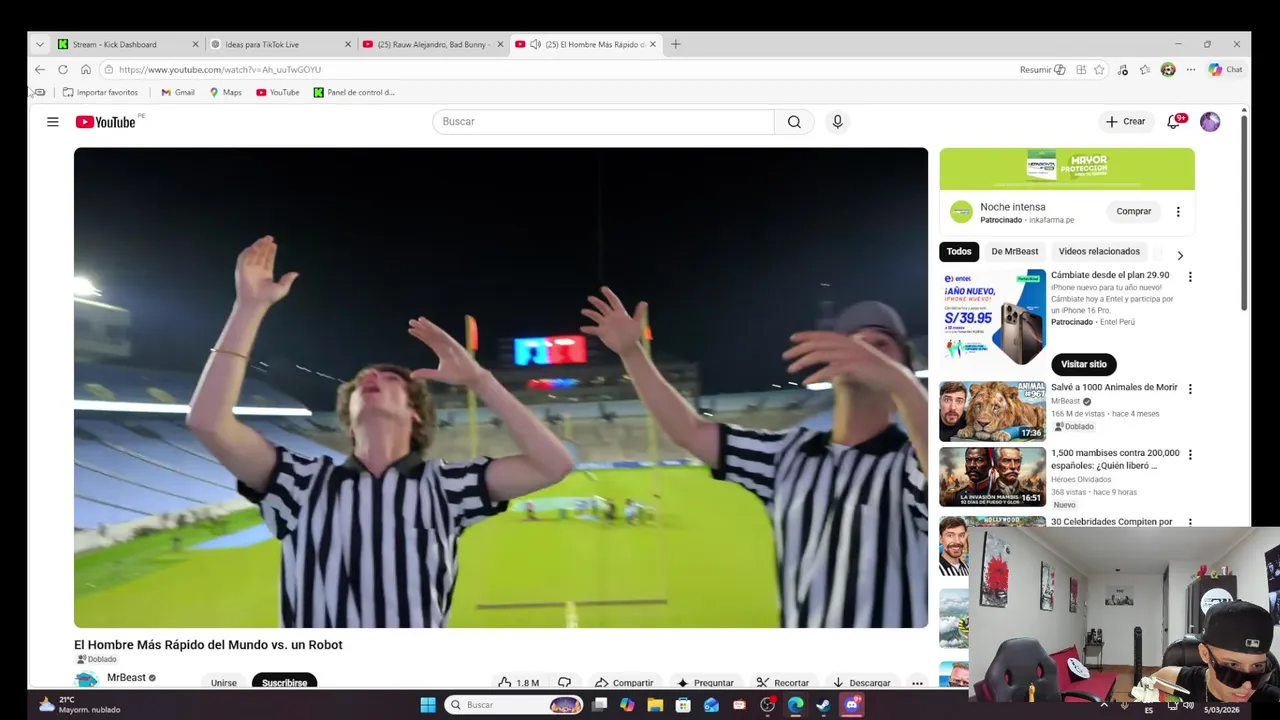Open the Windows Start button

(428, 705)
